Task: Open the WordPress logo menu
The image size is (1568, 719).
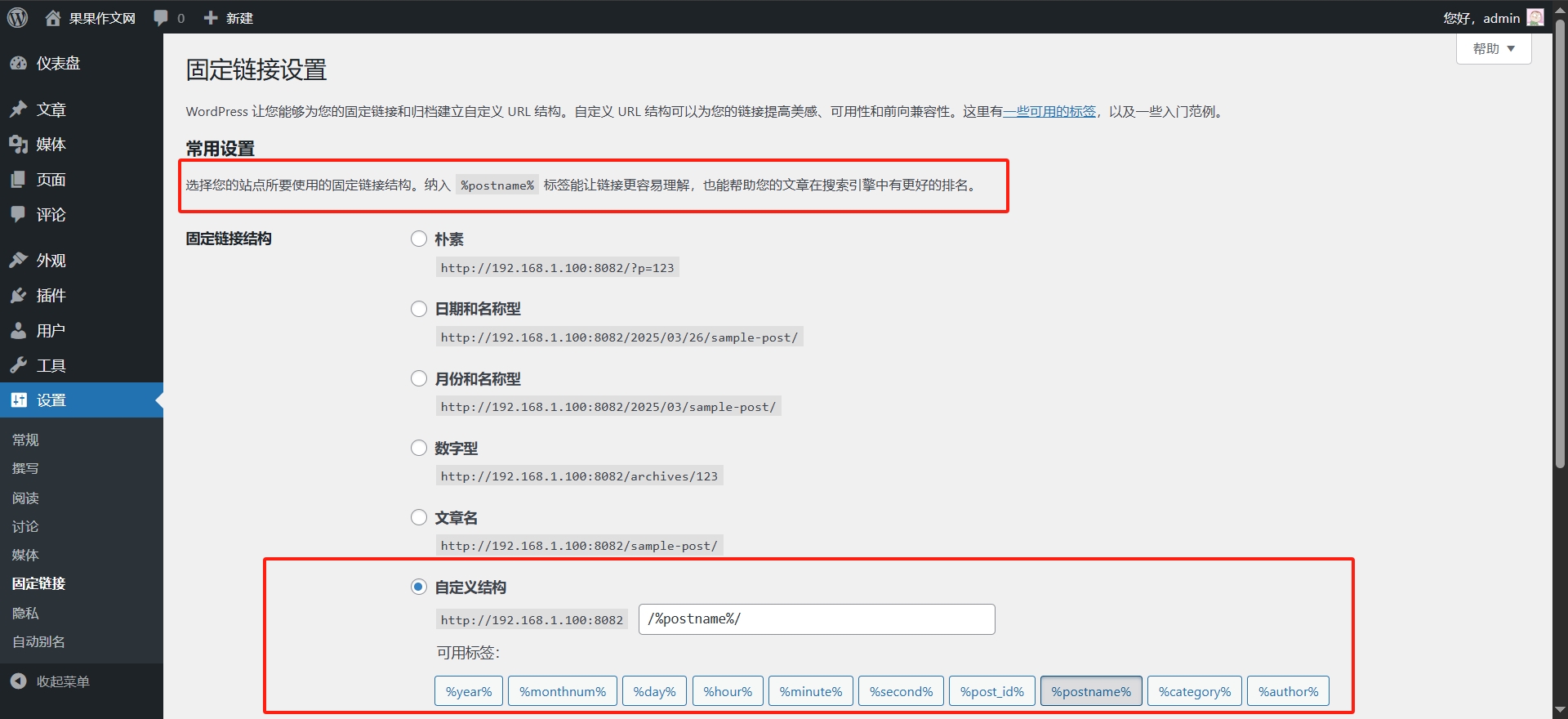Action: (17, 17)
